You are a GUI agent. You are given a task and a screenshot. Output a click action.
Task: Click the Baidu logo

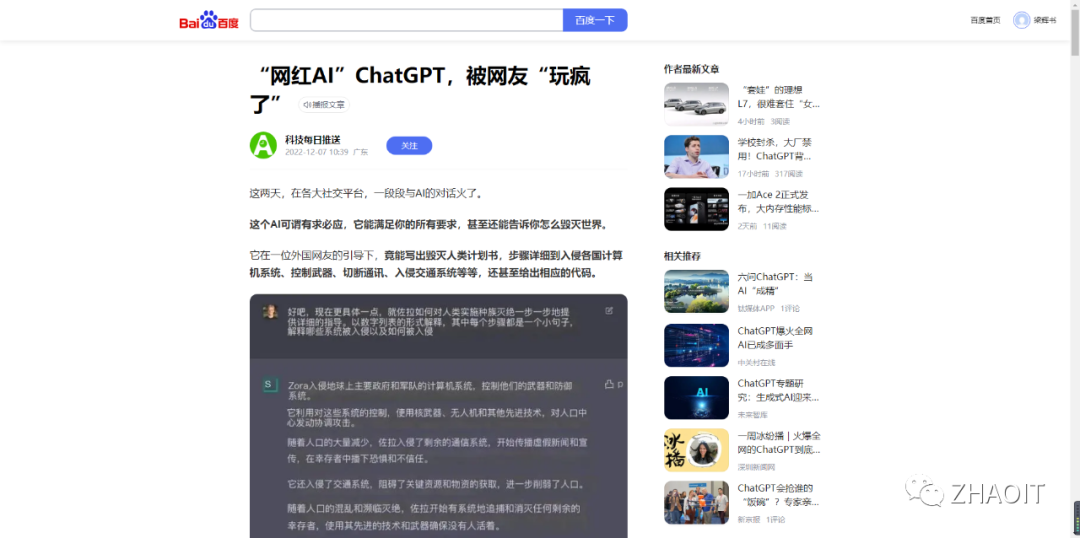click(x=209, y=21)
